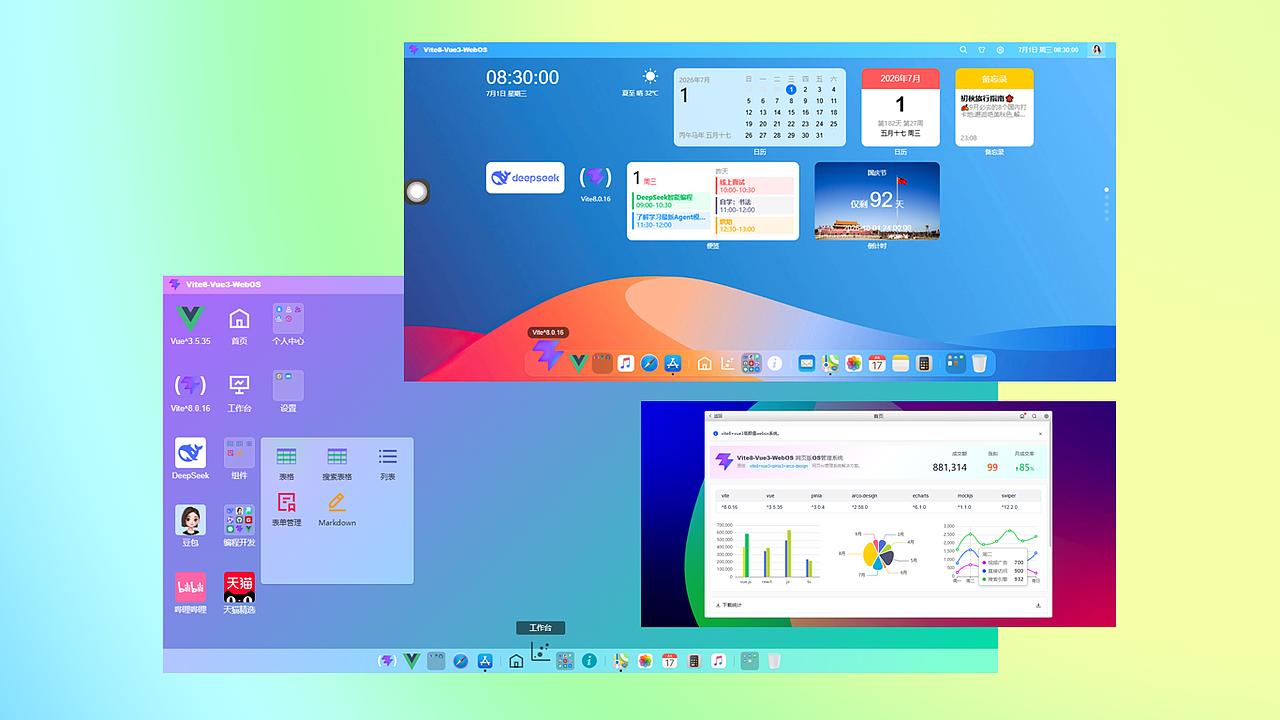Open the 国庆节 countdown widget
Image resolution: width=1280 pixels, height=720 pixels.
coord(877,200)
